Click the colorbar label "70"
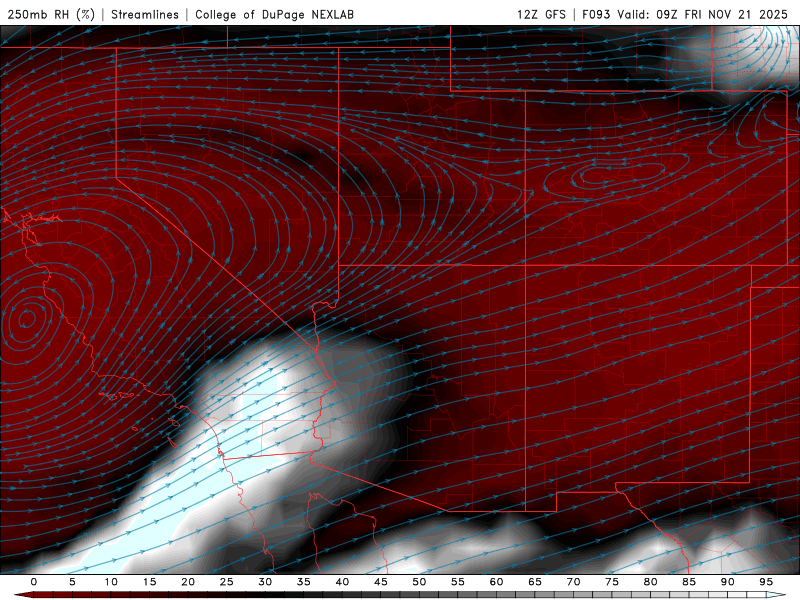This screenshot has width=800, height=600. [x=573, y=582]
